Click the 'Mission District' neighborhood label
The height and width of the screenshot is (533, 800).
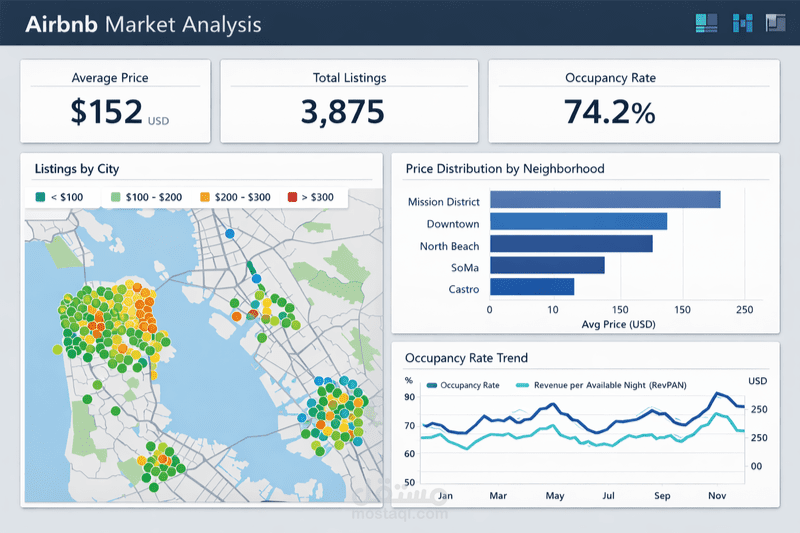[443, 202]
